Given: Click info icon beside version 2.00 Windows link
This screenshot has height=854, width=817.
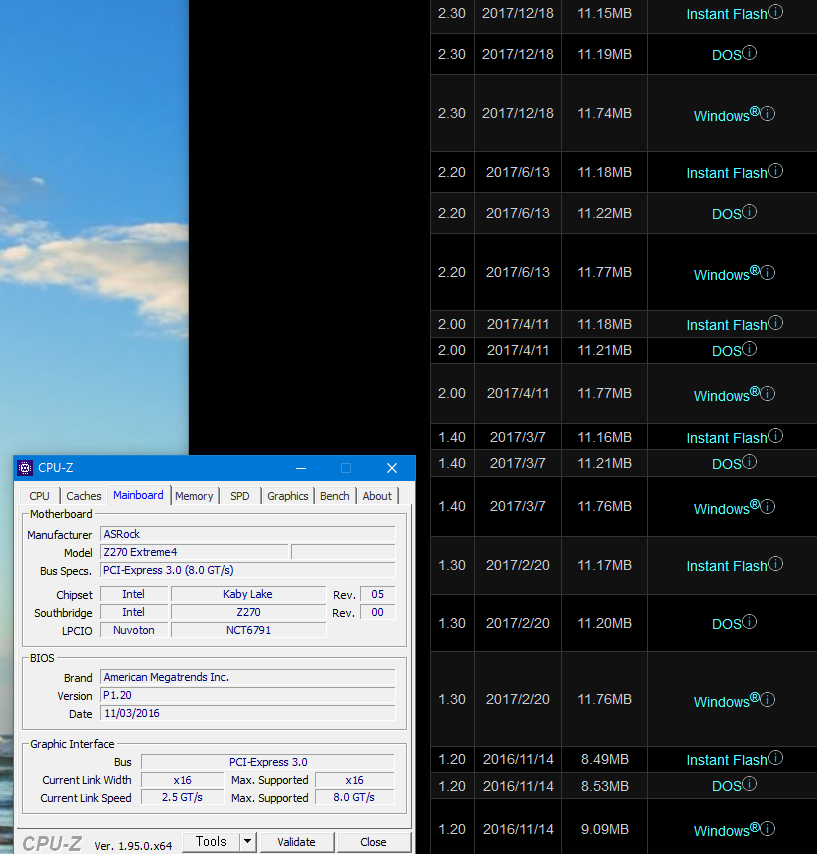Looking at the screenshot, I should (x=768, y=393).
